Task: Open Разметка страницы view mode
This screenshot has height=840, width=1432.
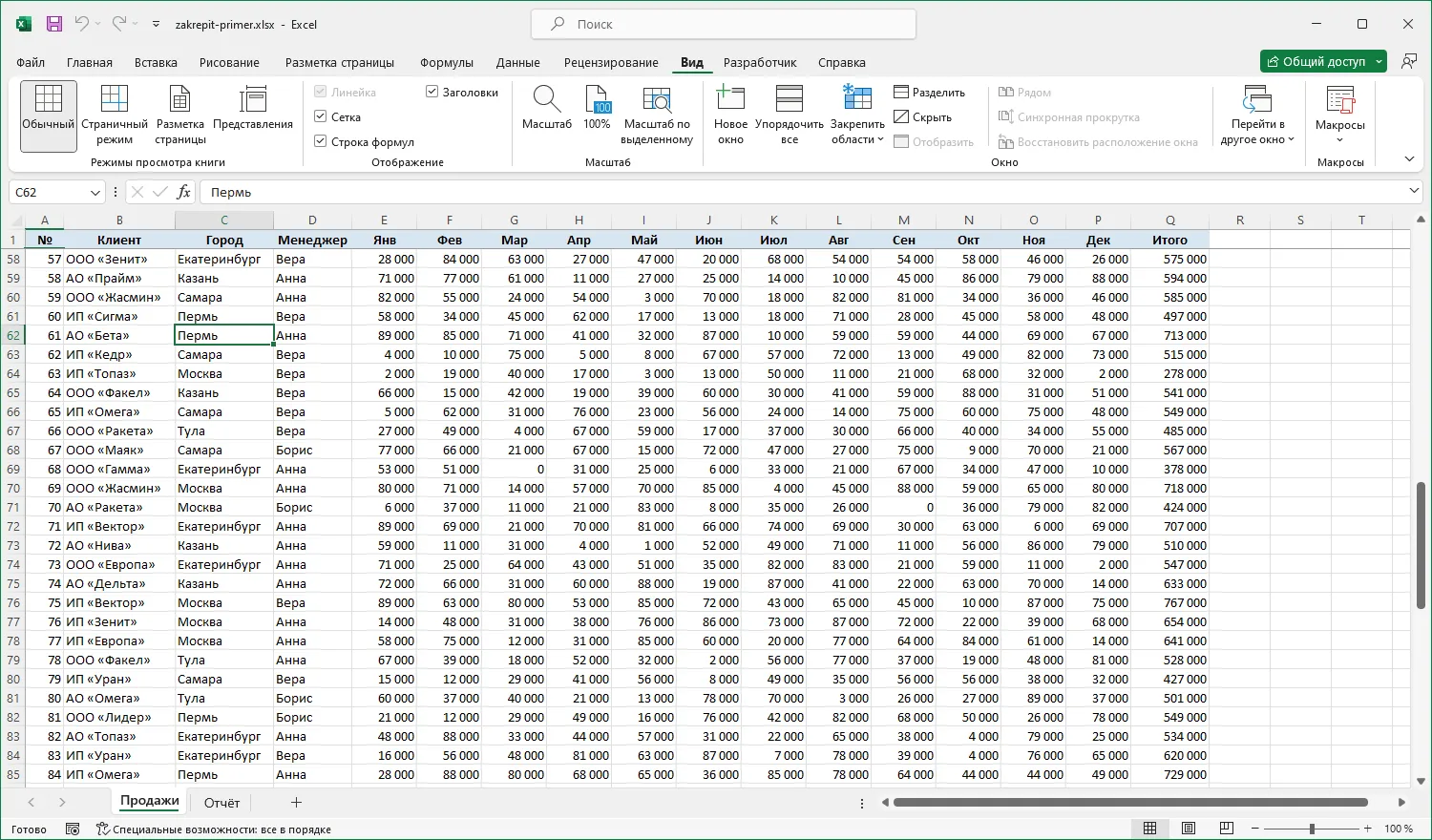Action: (180, 115)
